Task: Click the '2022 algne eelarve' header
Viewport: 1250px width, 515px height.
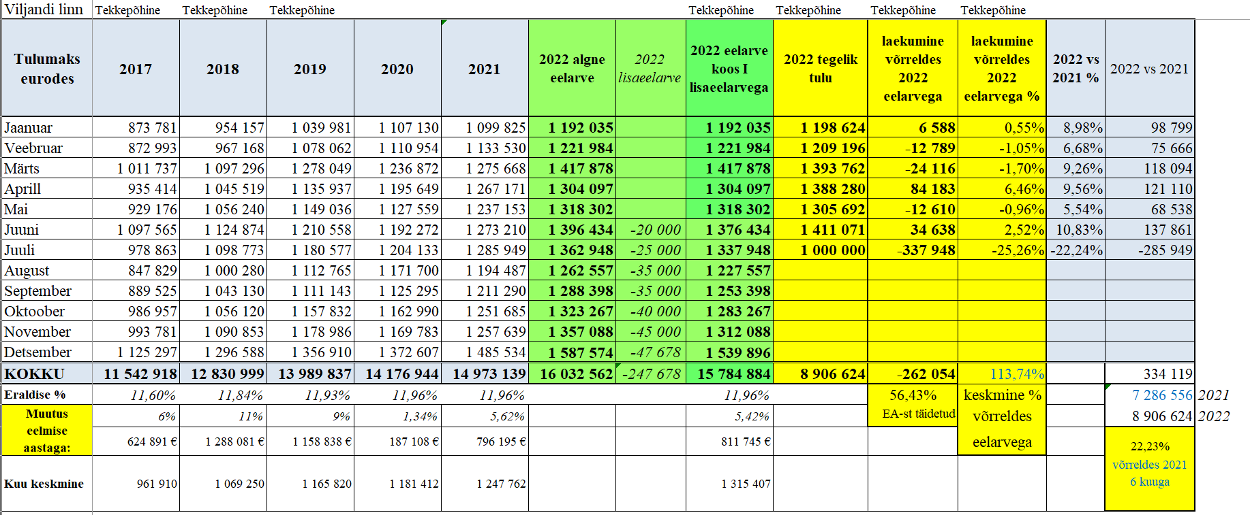Action: (x=572, y=69)
